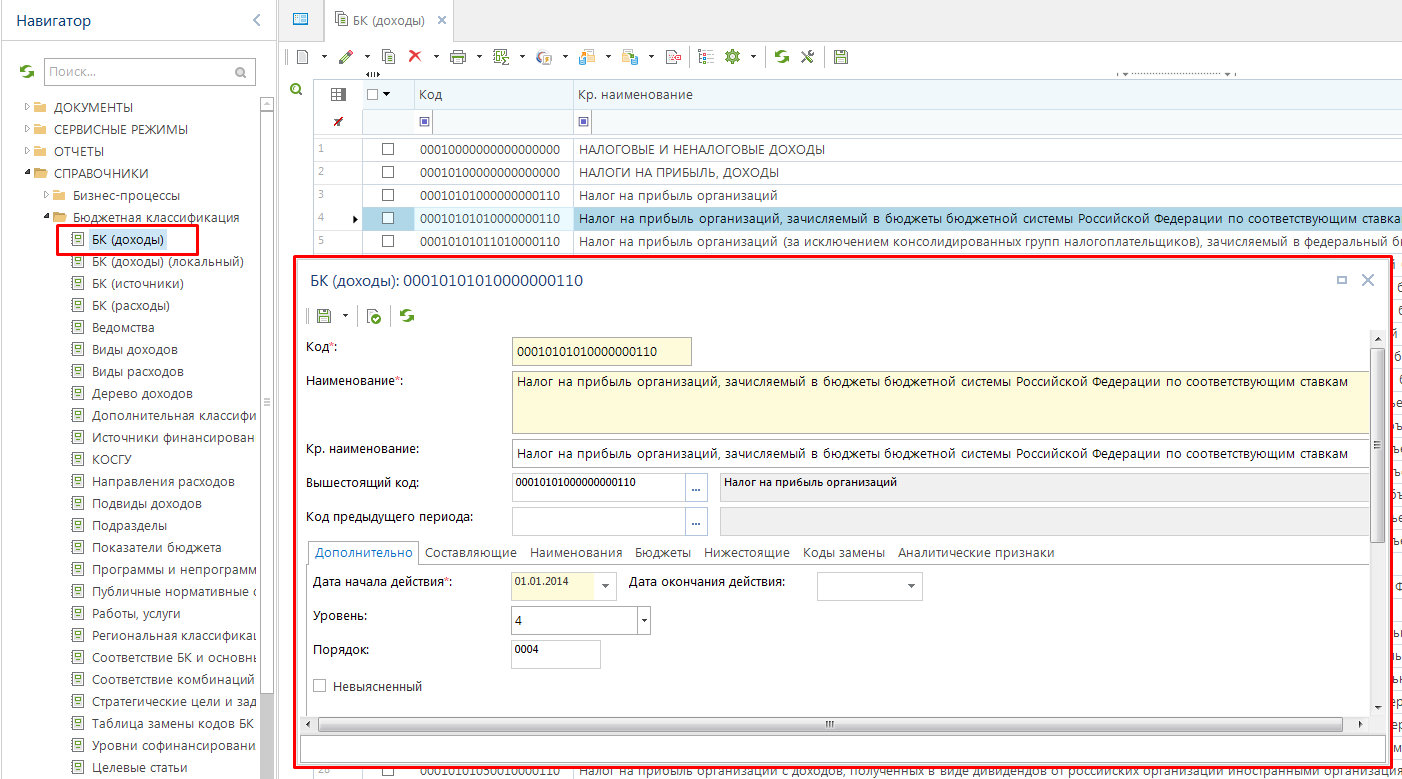Click the sum calculation icon in the toolbar
Screen dimensions: 1402x779
click(502, 57)
